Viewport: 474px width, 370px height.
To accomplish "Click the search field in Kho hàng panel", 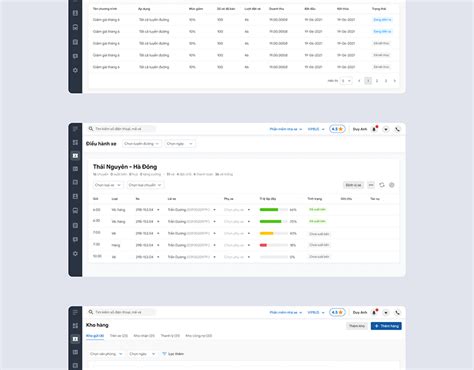I will point(122,312).
